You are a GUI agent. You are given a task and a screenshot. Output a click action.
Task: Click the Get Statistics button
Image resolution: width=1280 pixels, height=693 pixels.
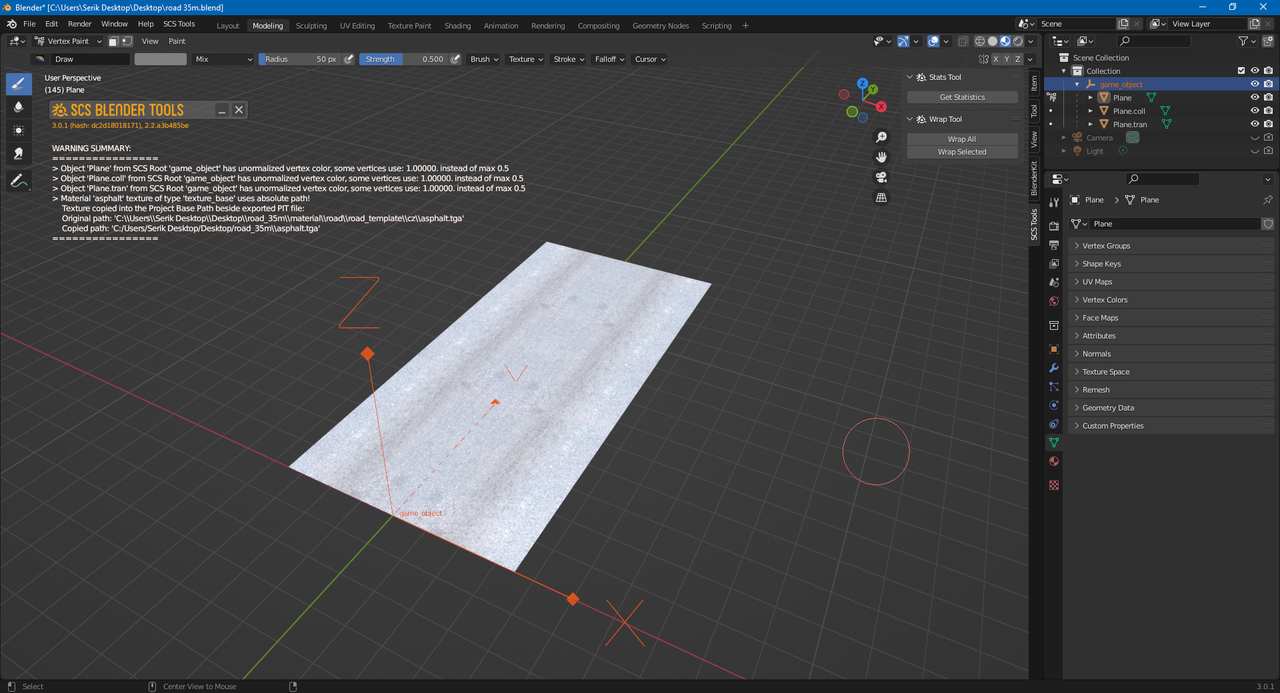[962, 97]
